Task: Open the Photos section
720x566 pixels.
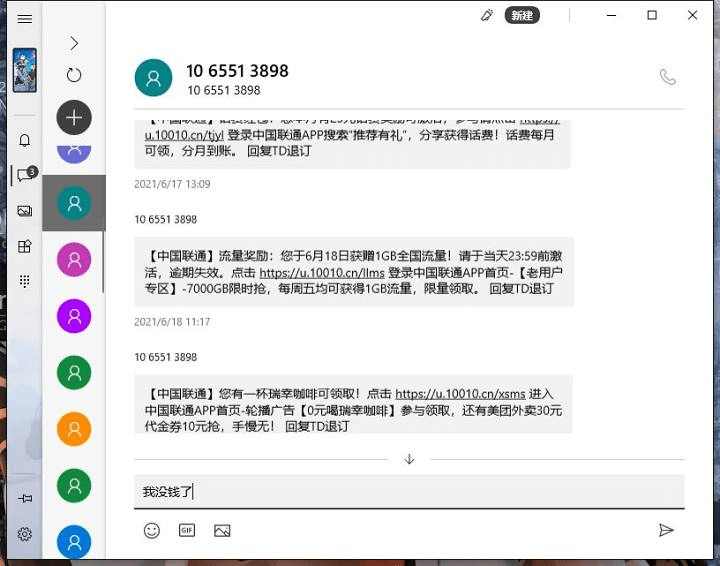Action: [25, 211]
